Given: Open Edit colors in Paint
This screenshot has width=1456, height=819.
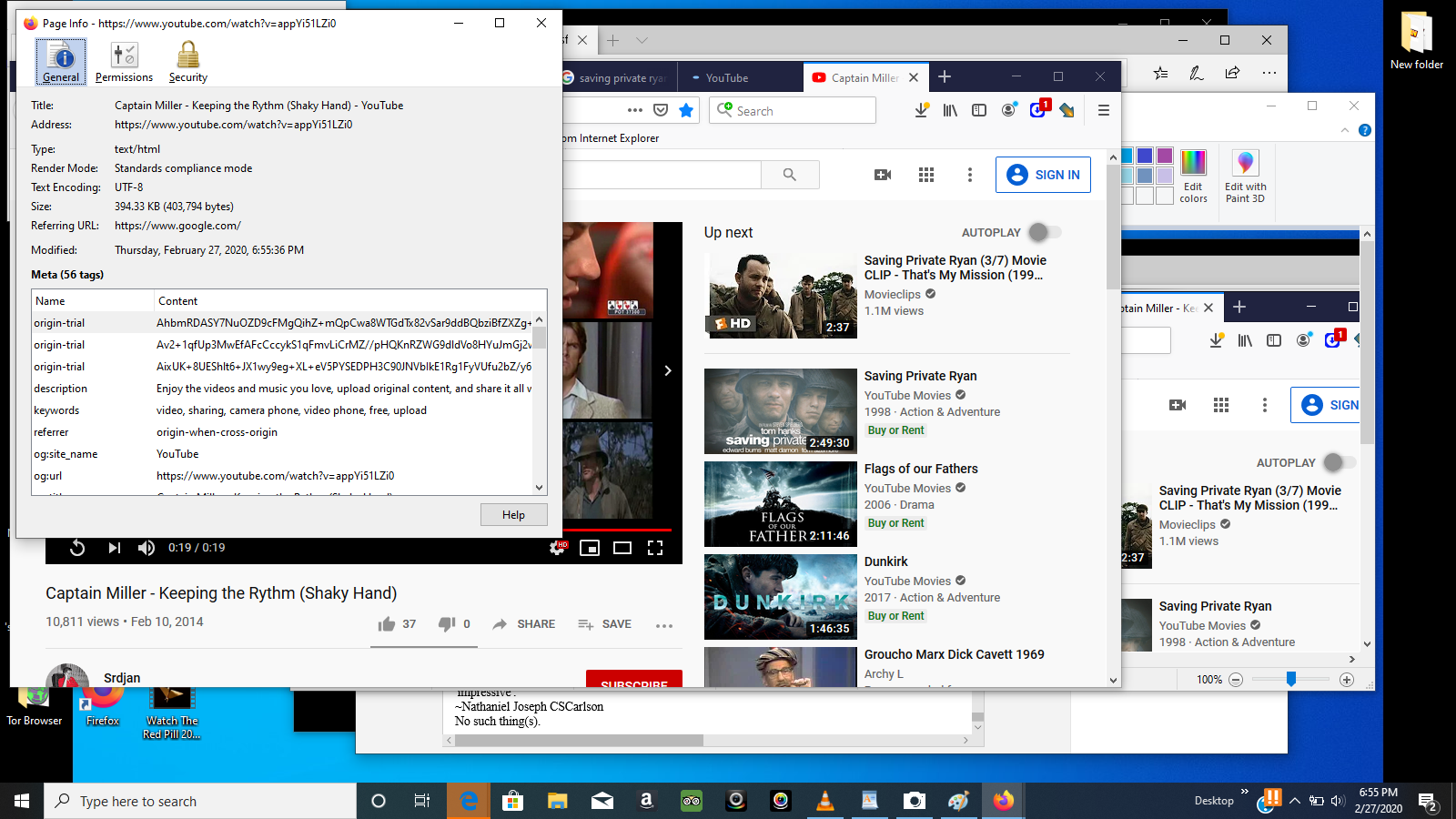Looking at the screenshot, I should coord(1193,177).
